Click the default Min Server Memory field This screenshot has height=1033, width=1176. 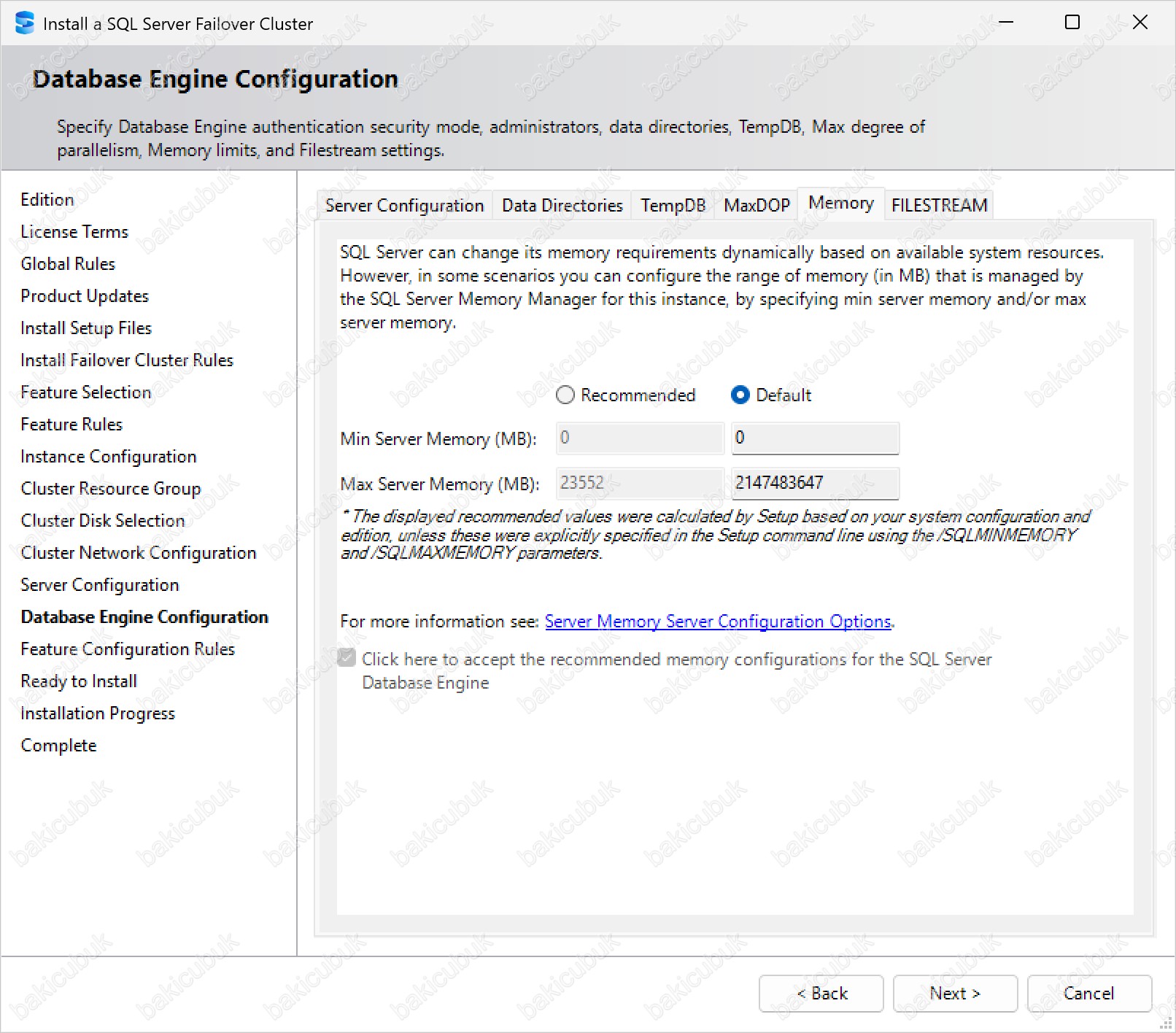[x=815, y=438]
